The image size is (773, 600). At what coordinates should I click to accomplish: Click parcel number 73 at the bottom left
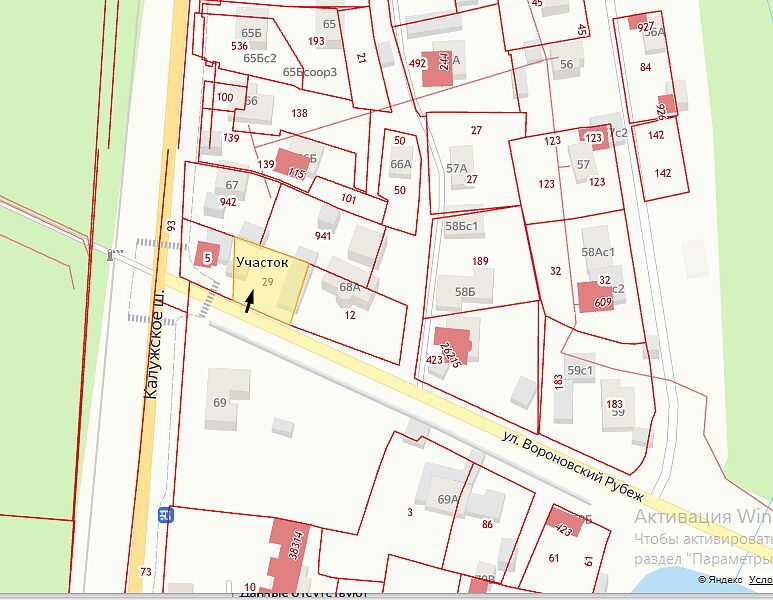(145, 572)
